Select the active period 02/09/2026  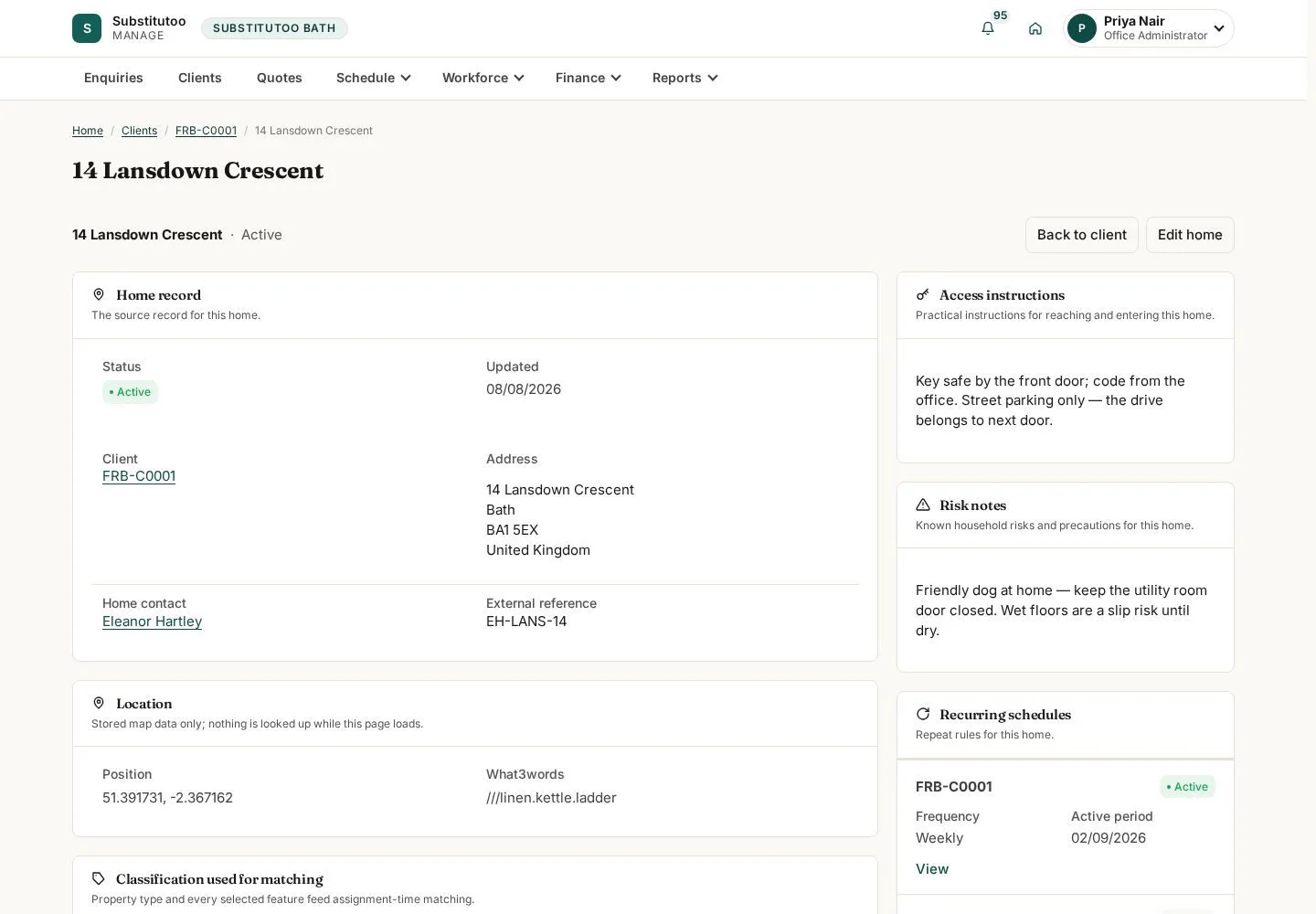point(1109,838)
